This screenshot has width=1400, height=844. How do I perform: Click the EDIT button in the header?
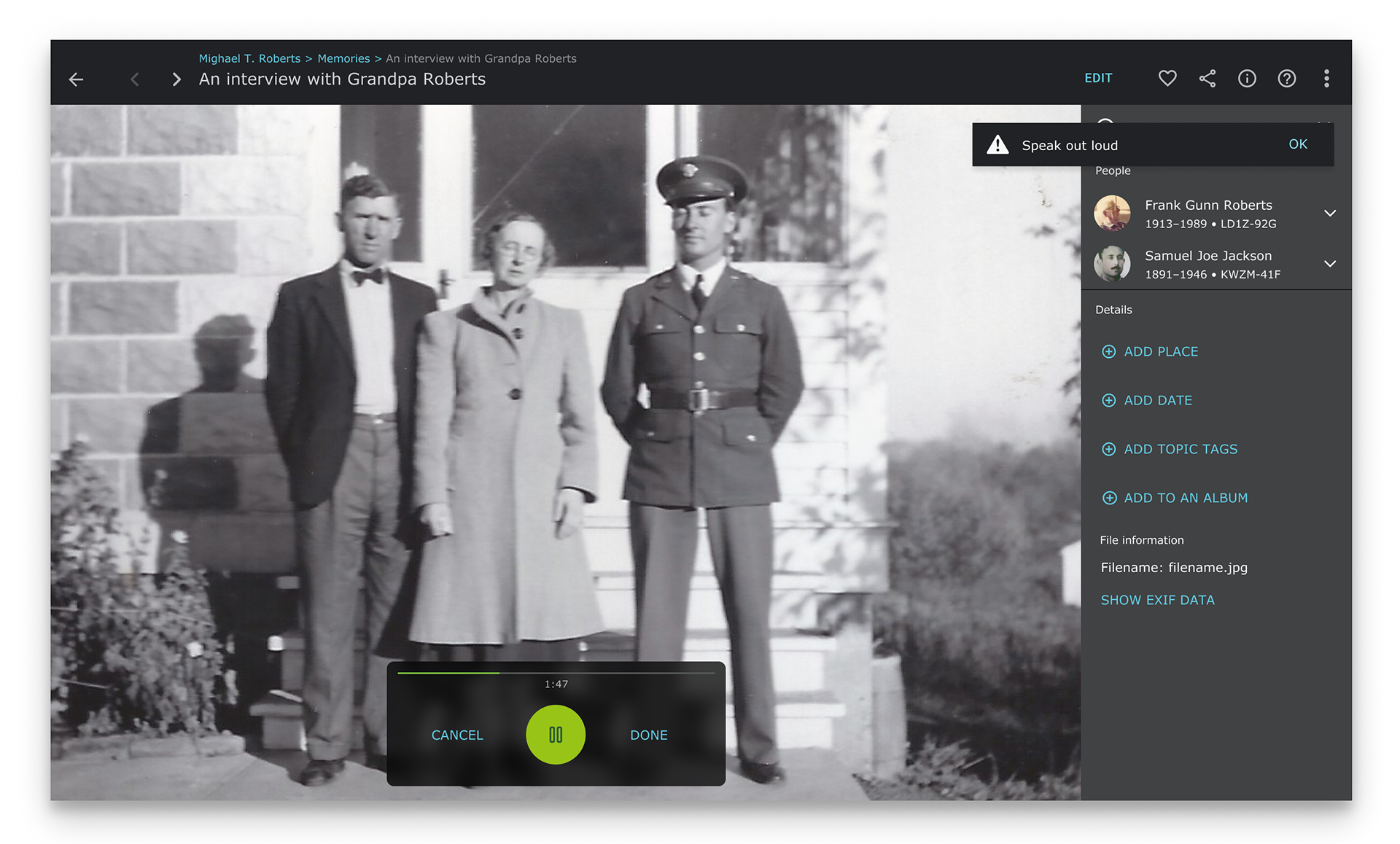coord(1098,78)
